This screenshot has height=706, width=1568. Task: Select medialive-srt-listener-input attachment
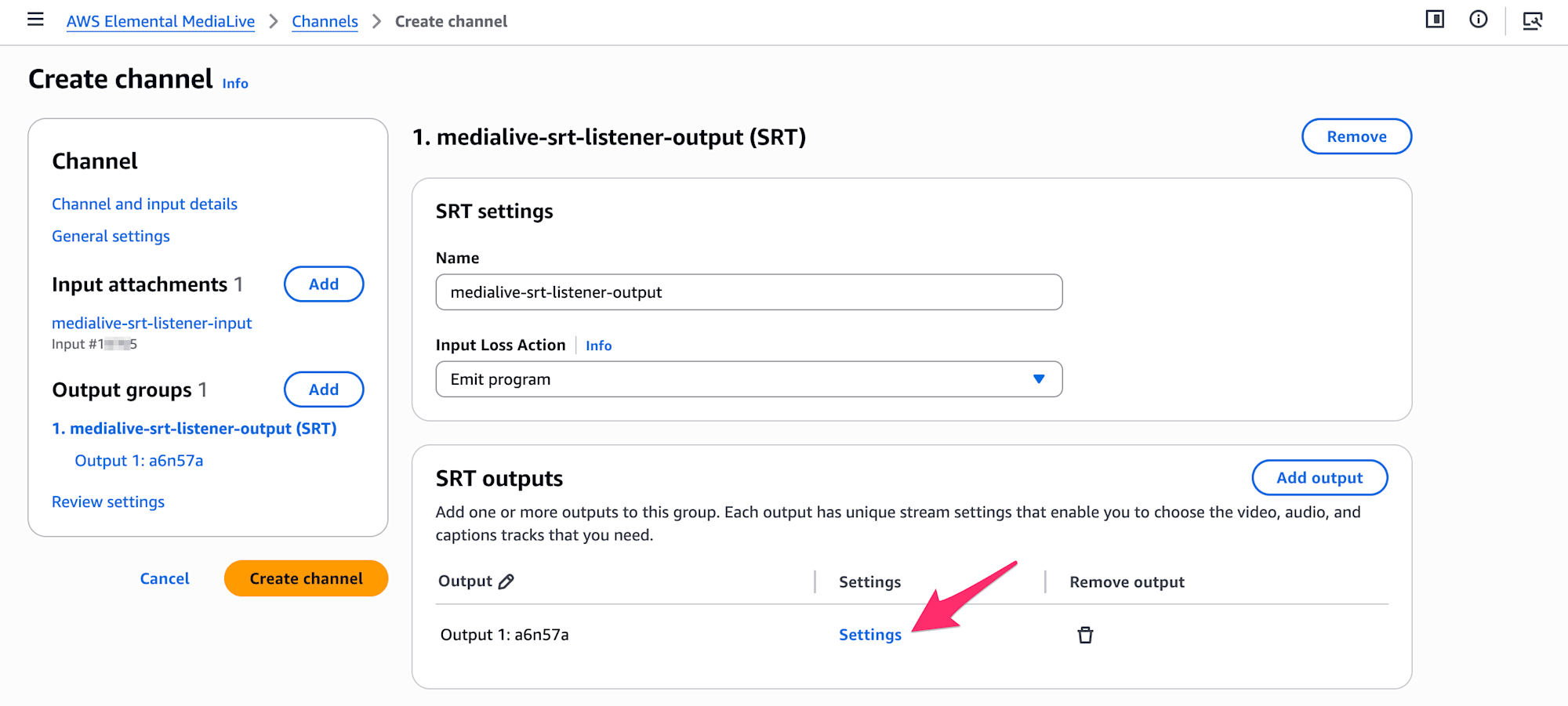point(151,323)
